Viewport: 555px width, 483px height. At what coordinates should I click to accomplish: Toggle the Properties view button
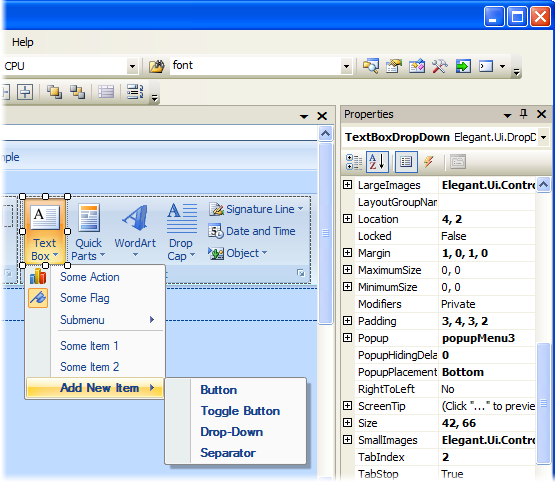406,162
